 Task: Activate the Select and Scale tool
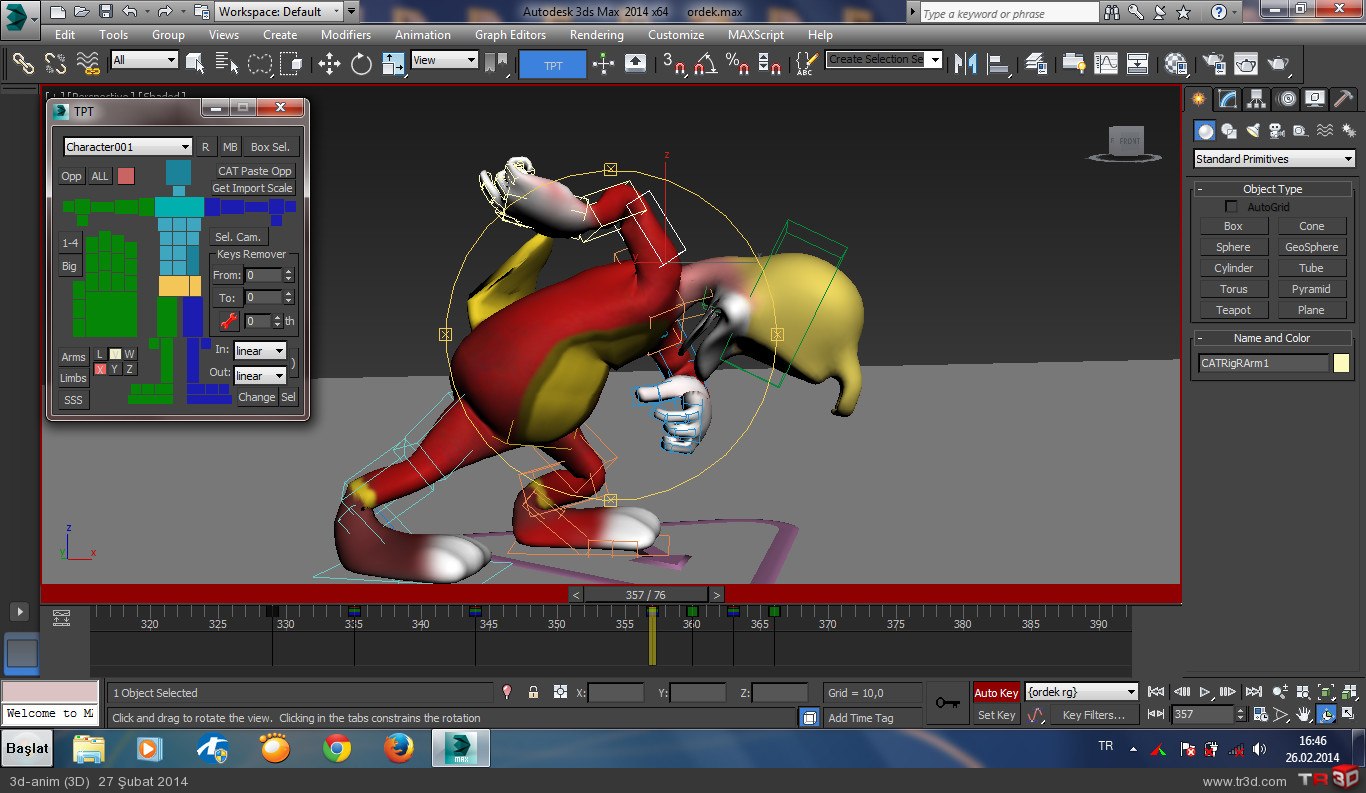(x=392, y=63)
